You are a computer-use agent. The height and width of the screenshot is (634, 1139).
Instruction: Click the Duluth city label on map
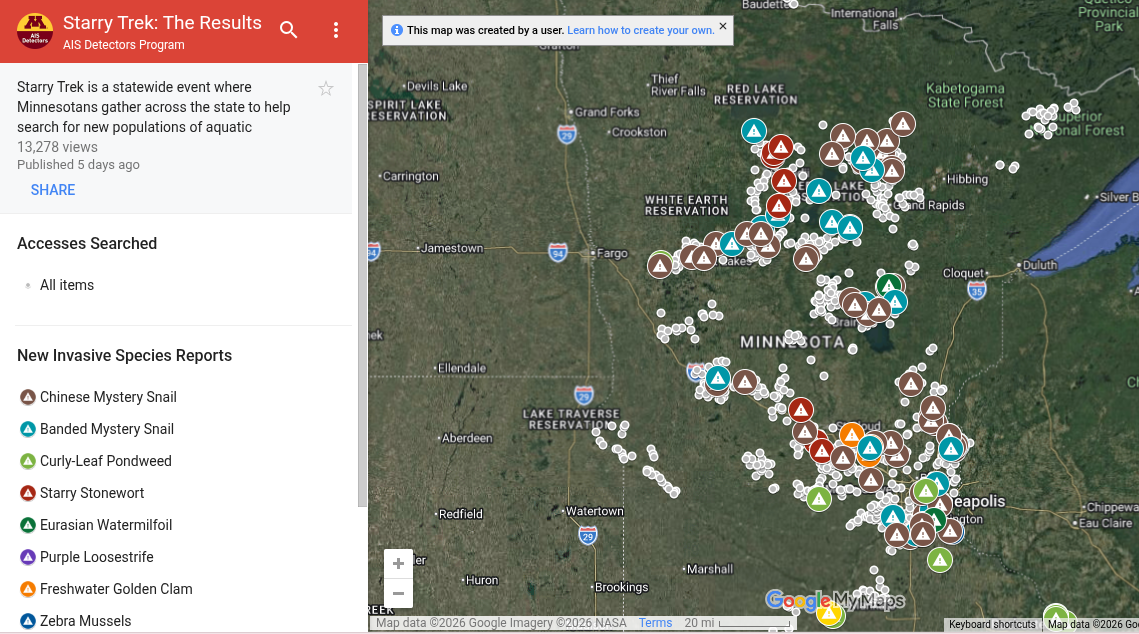pyautogui.click(x=1039, y=265)
